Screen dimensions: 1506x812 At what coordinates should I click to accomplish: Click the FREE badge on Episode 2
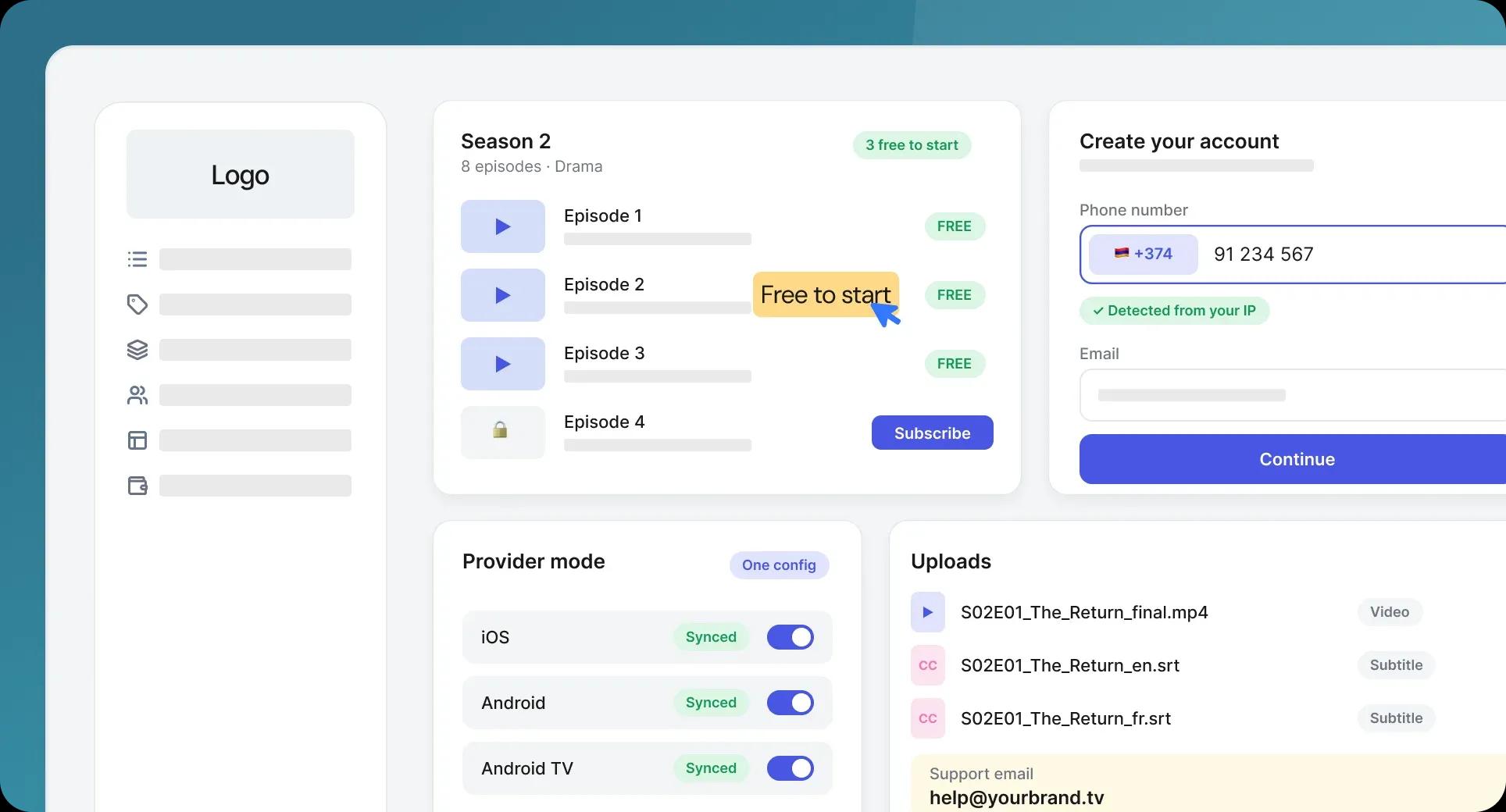tap(955, 295)
